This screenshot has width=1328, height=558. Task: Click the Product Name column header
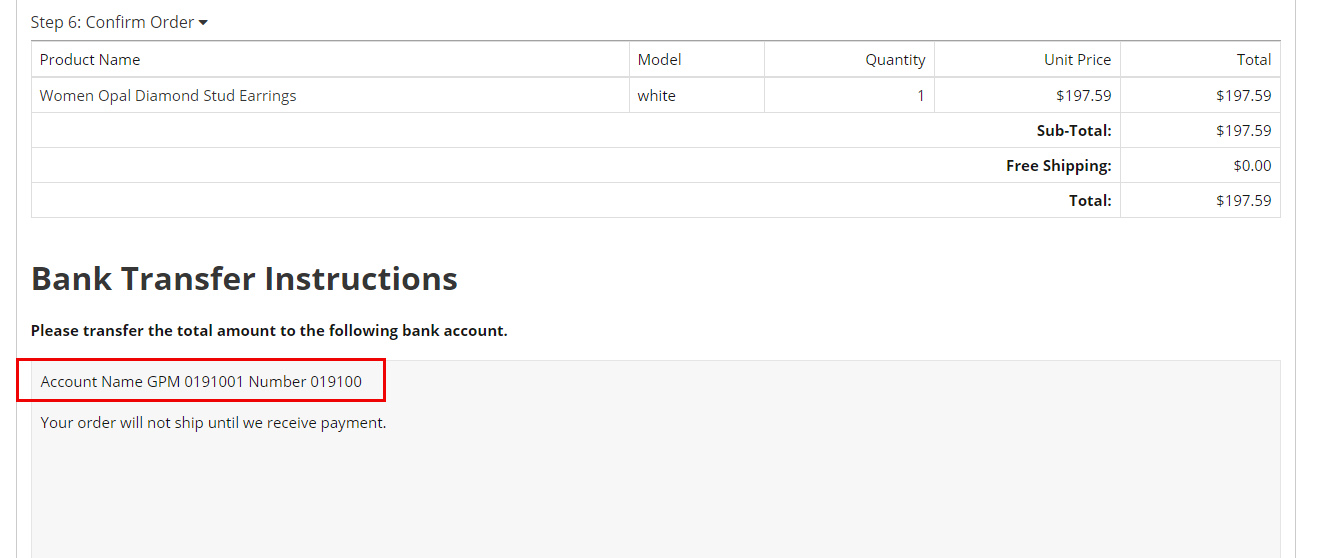click(x=90, y=59)
